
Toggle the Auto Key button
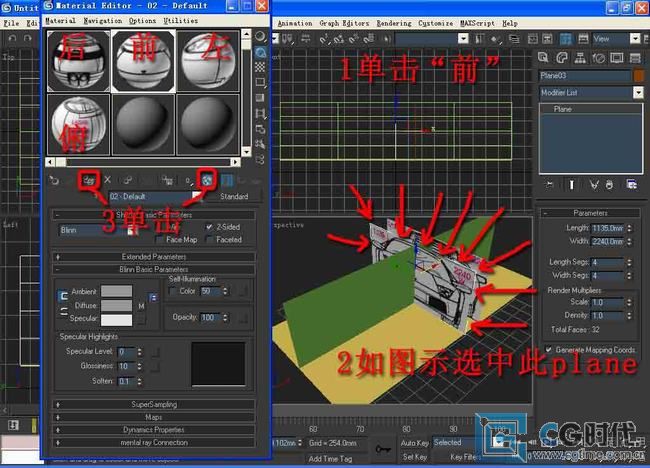415,443
